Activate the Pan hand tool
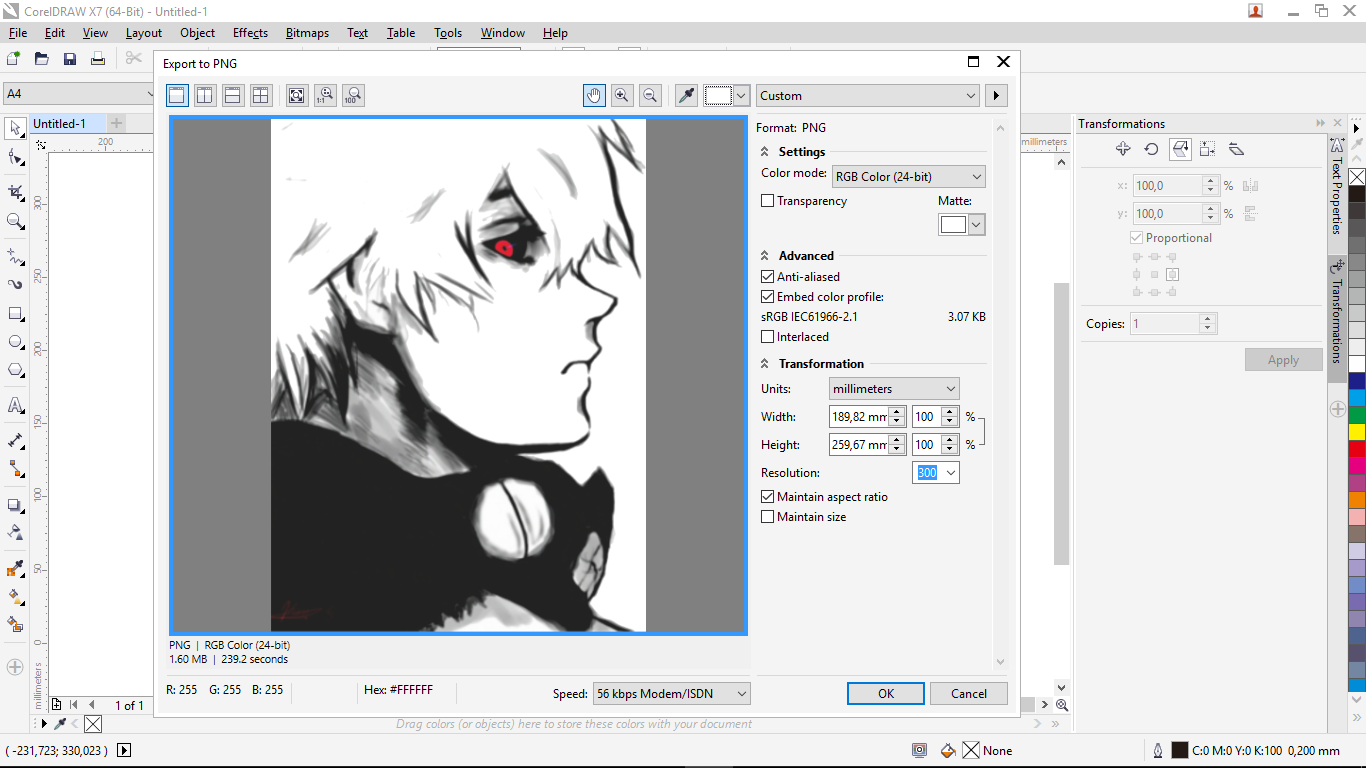Viewport: 1366px width, 768px height. pyautogui.click(x=594, y=95)
